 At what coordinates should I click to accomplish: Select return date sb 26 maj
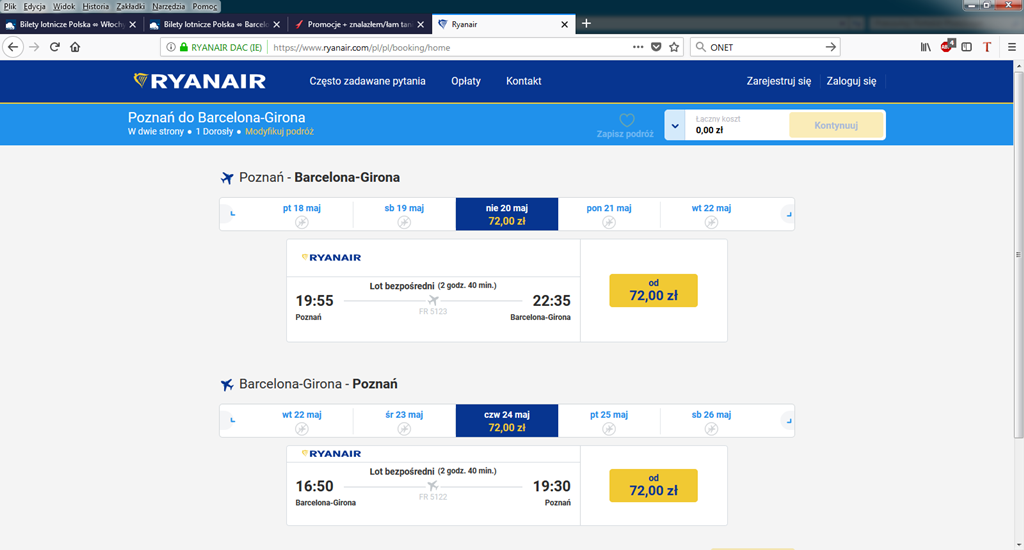(x=711, y=421)
